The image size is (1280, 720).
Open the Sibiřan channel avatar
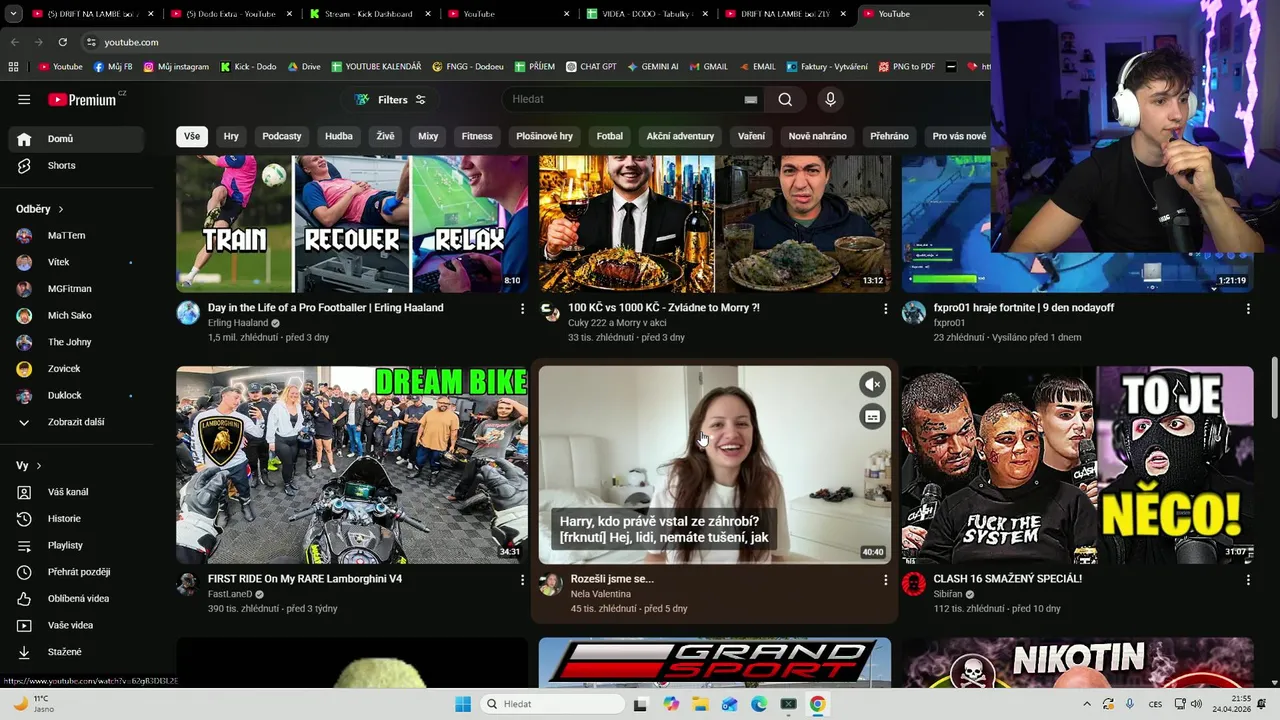click(x=914, y=584)
